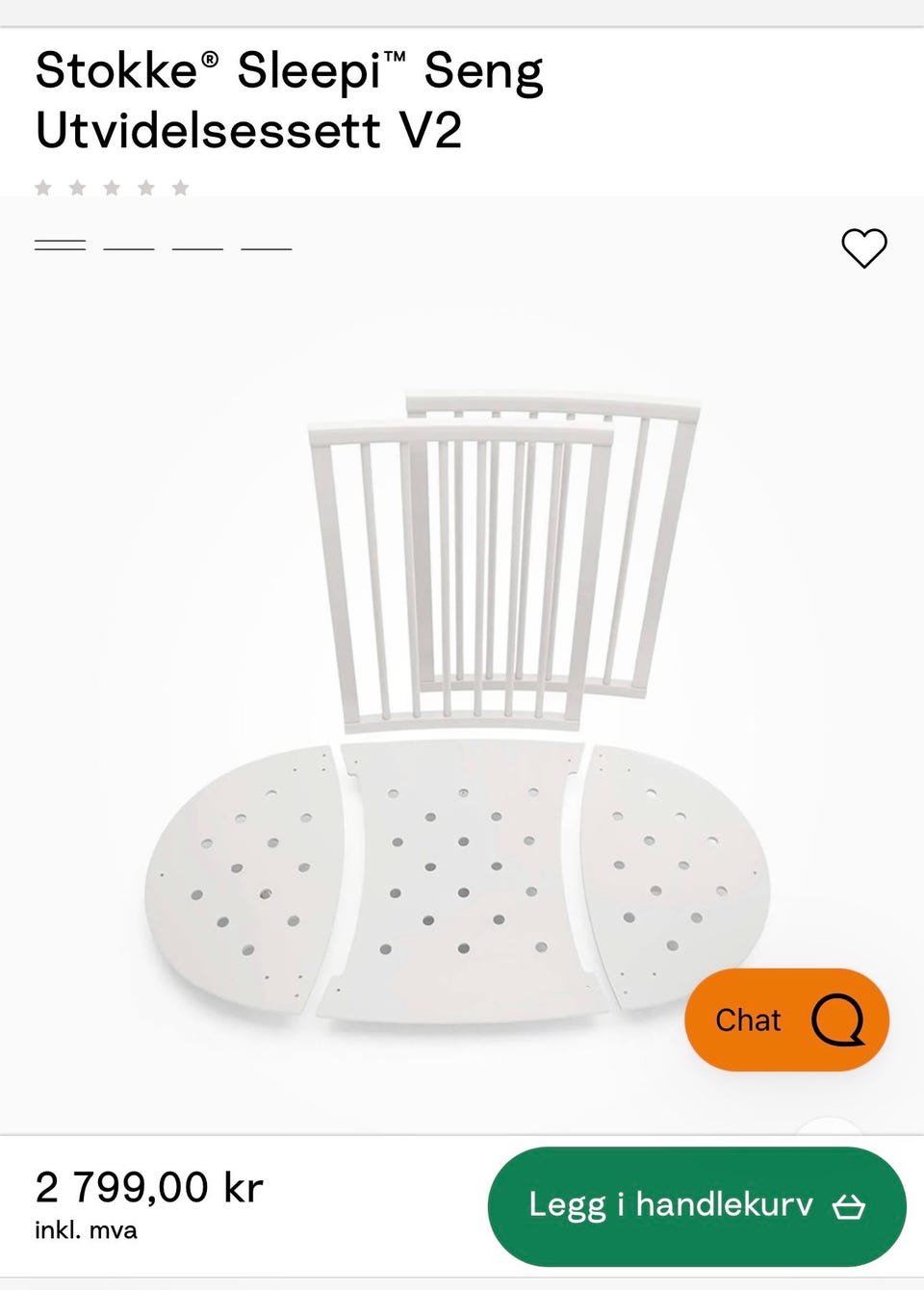The image size is (924, 1290).
Task: Add item via Legg i handlekurv button
Action: click(x=697, y=1206)
